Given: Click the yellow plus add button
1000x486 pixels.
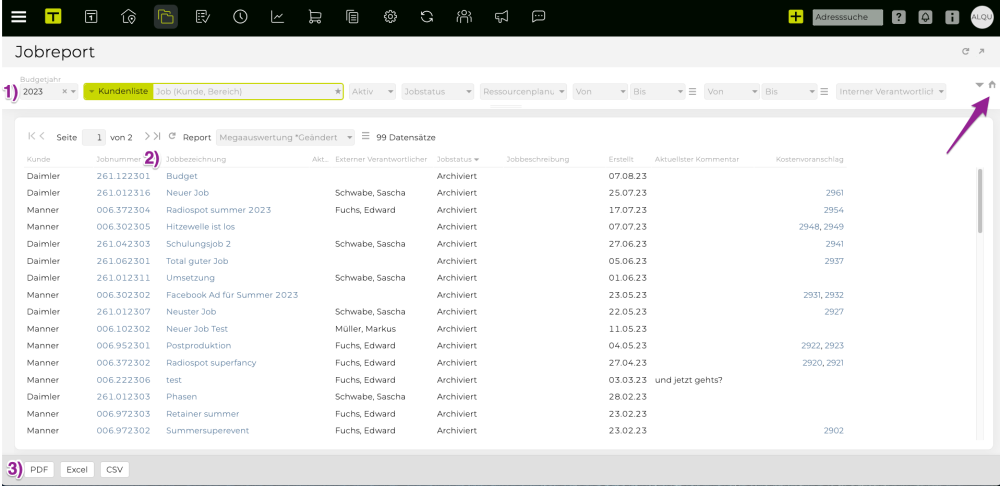Looking at the screenshot, I should [x=796, y=17].
